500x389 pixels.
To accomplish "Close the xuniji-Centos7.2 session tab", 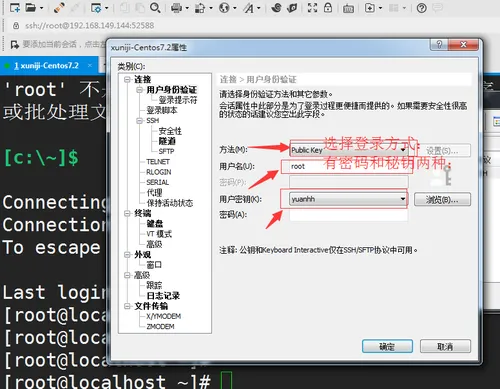I will [x=90, y=65].
